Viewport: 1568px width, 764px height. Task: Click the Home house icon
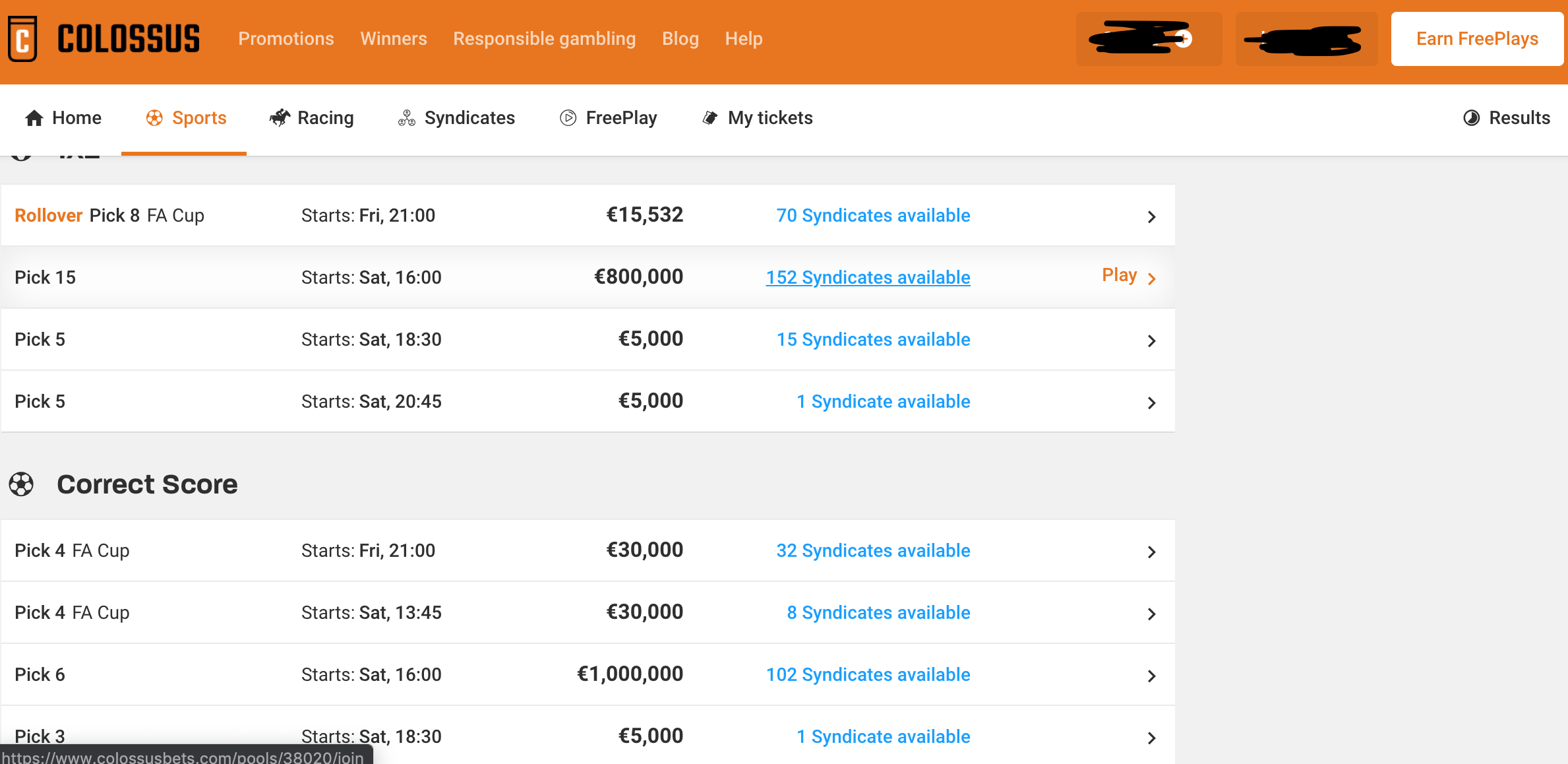(34, 118)
